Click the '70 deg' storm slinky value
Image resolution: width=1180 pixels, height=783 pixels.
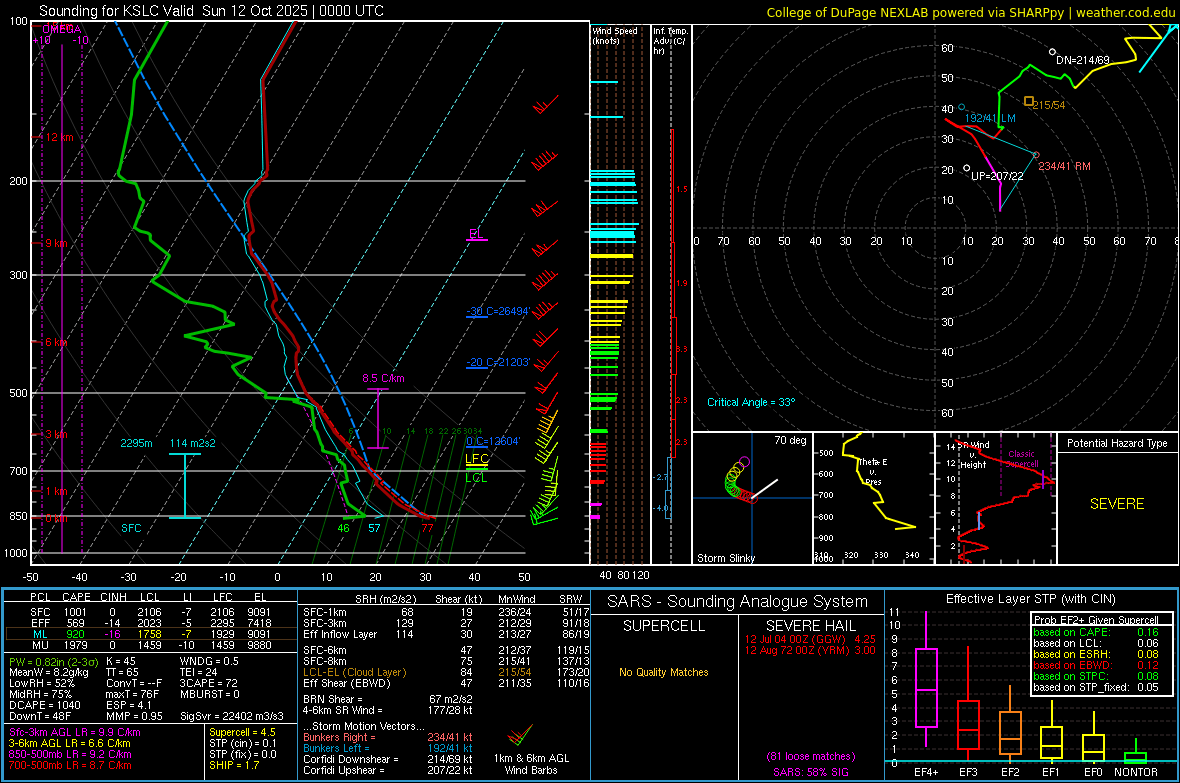click(790, 440)
